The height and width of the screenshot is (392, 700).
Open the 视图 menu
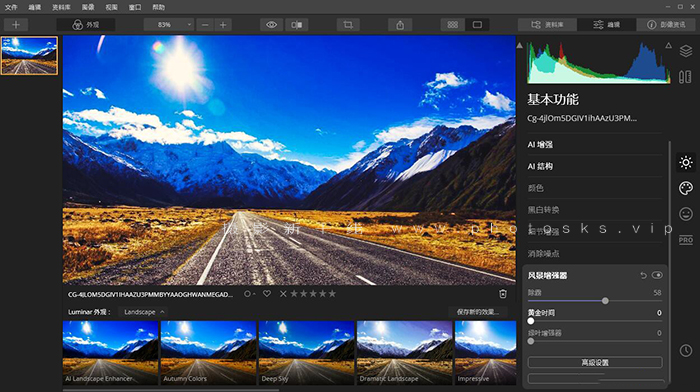[x=111, y=7]
